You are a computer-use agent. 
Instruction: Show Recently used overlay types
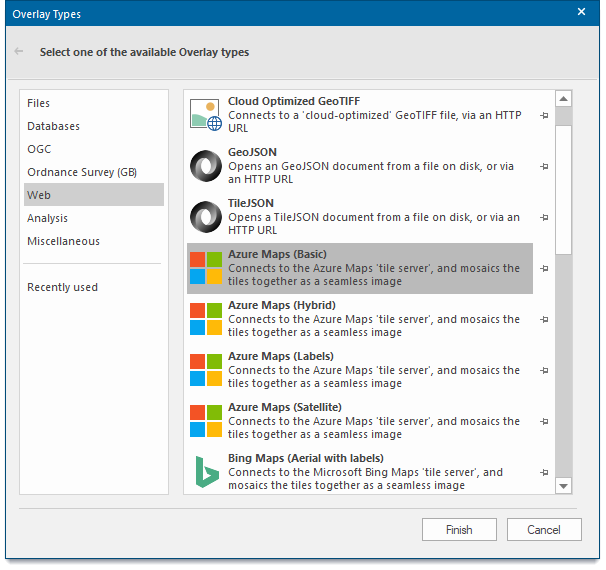click(94, 287)
